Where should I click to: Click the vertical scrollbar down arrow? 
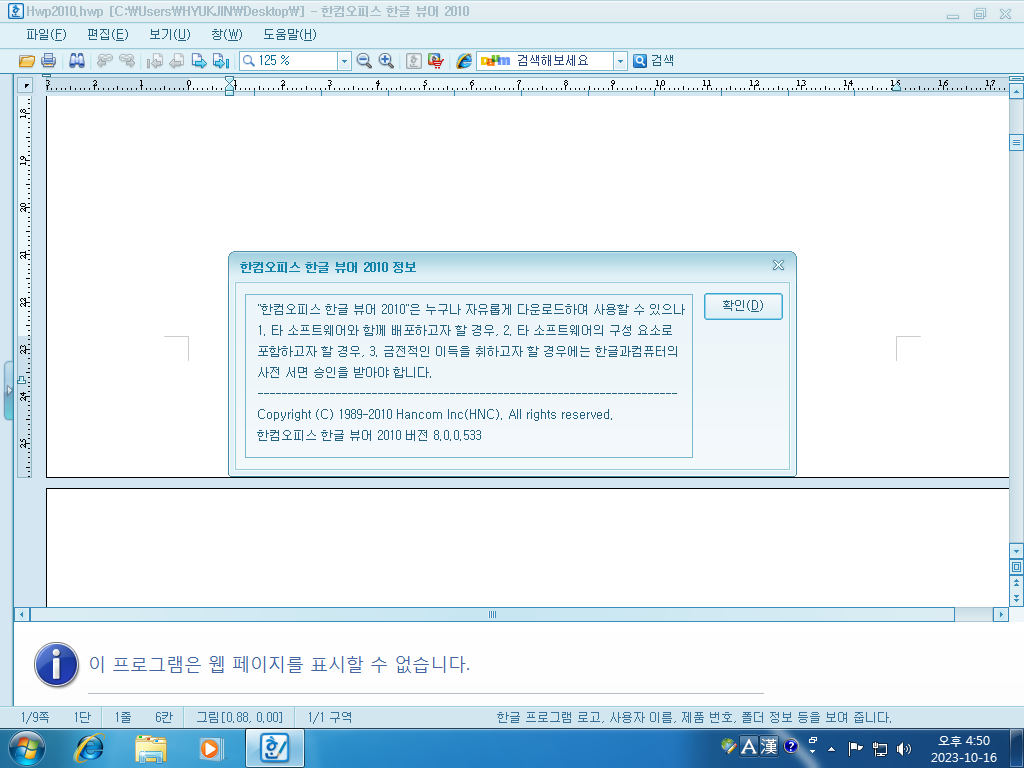pyautogui.click(x=1016, y=551)
